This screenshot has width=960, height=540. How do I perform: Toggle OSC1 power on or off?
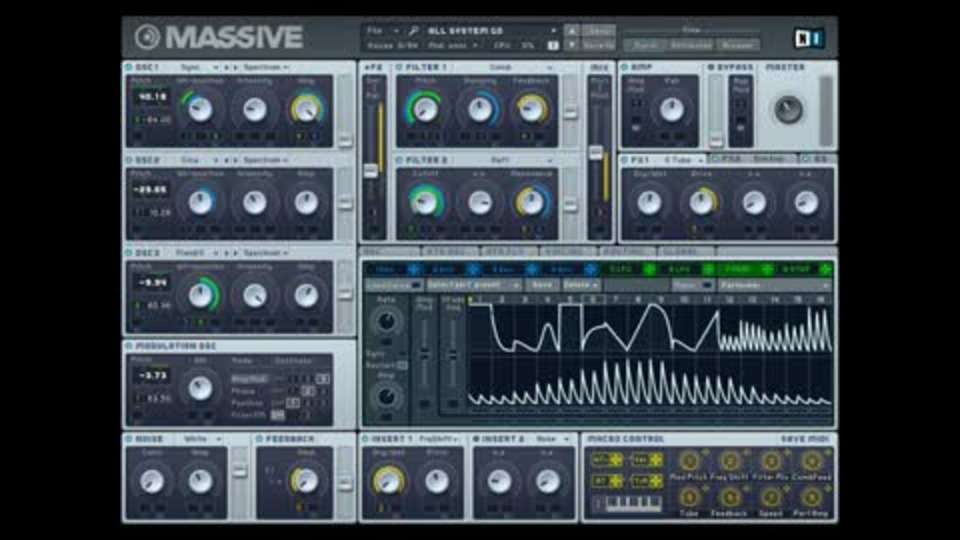coord(129,67)
